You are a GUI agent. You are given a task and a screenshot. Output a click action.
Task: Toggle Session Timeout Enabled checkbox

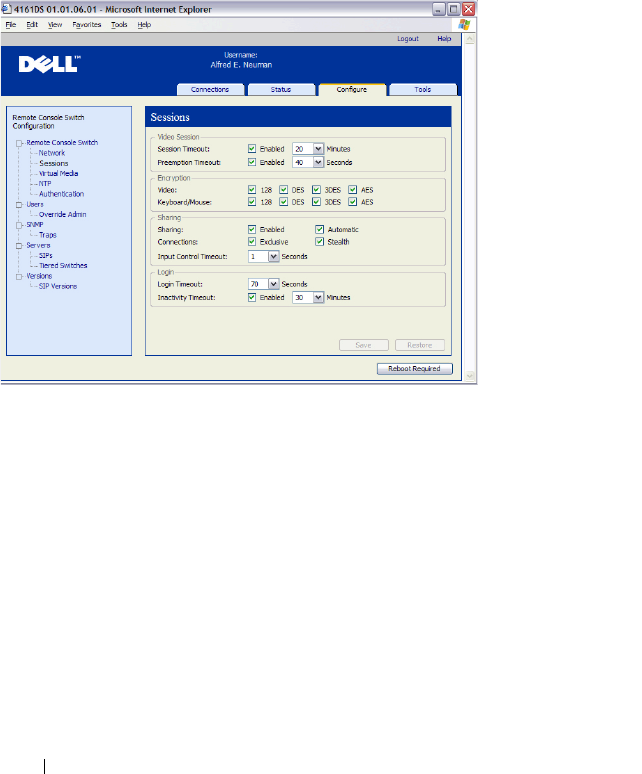coord(252,149)
